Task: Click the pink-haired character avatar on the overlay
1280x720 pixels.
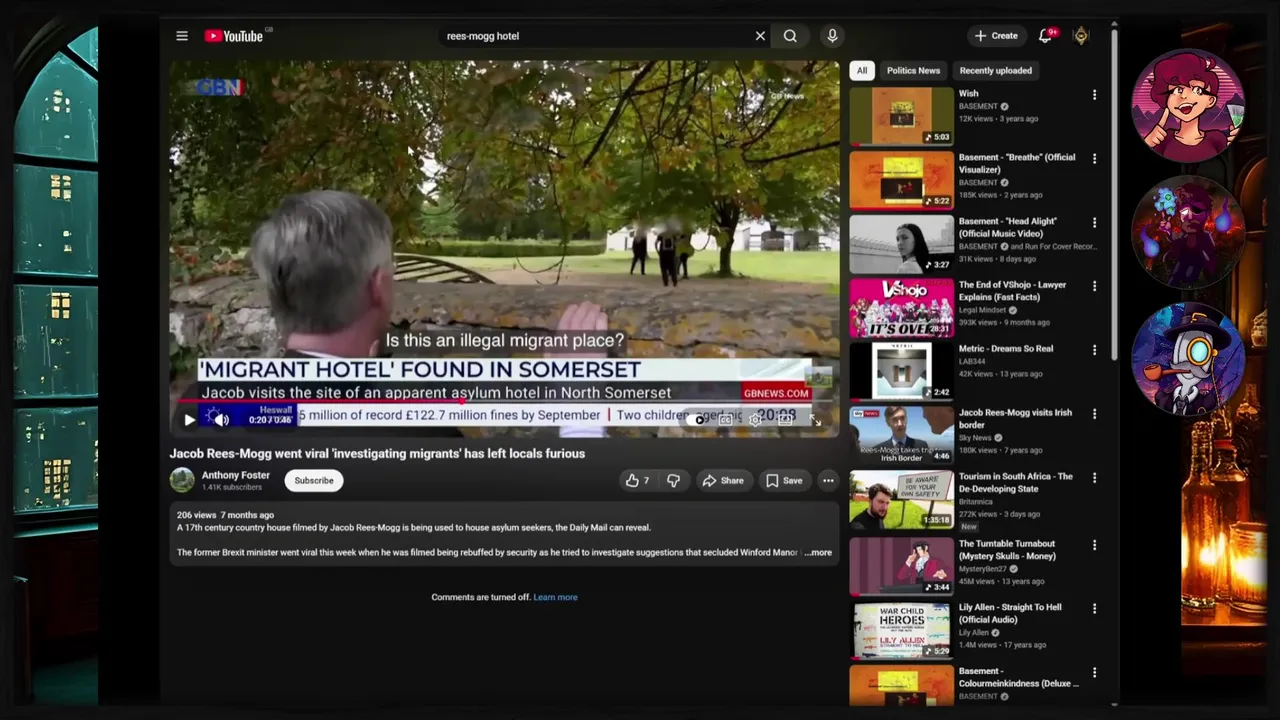Action: click(x=1189, y=103)
